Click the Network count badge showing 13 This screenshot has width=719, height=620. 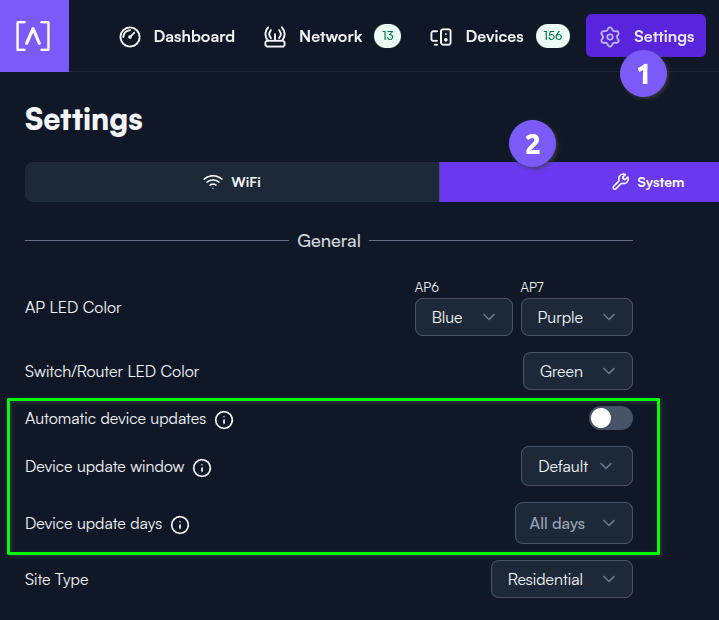click(387, 36)
